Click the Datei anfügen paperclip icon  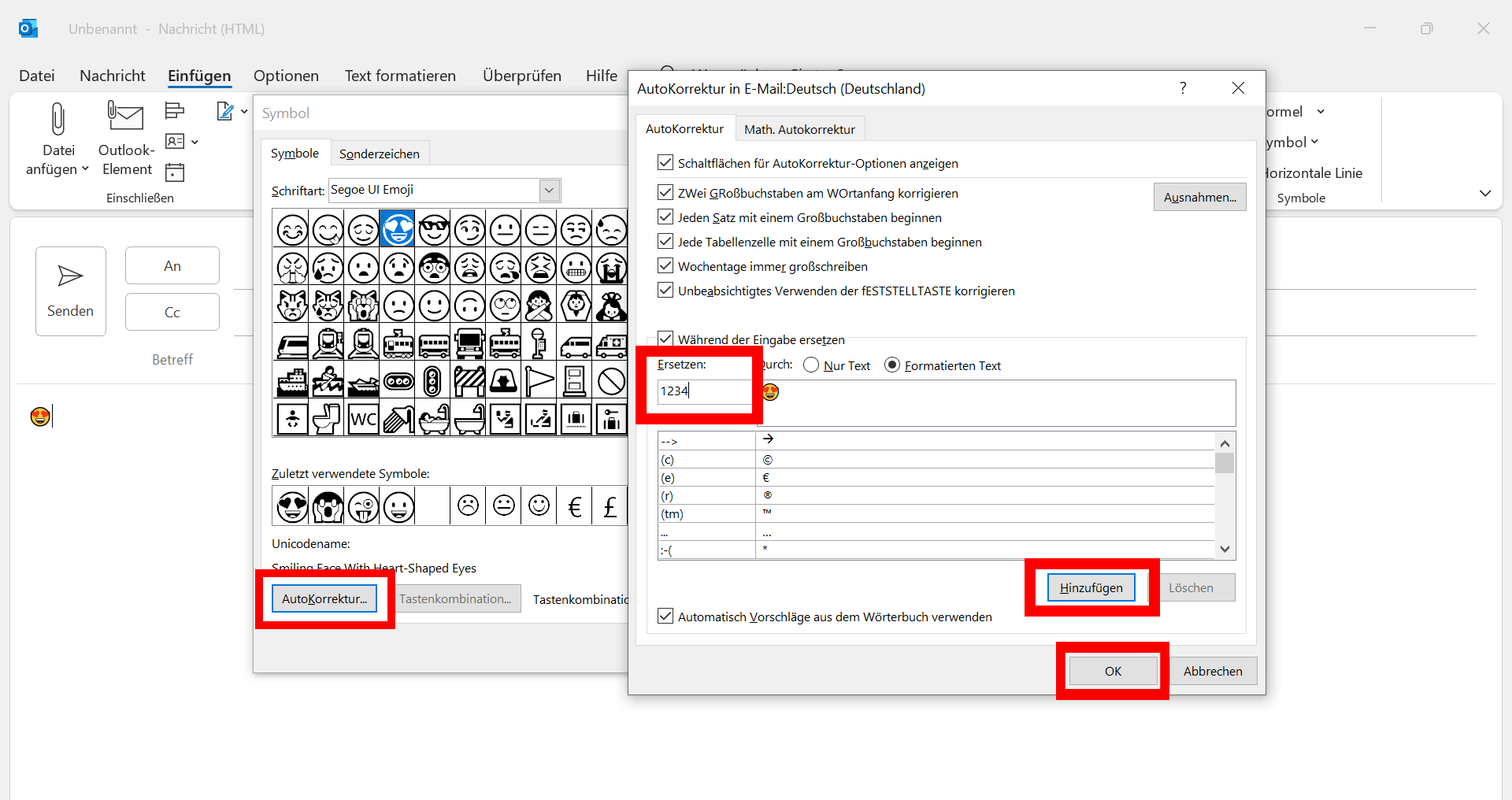click(57, 120)
